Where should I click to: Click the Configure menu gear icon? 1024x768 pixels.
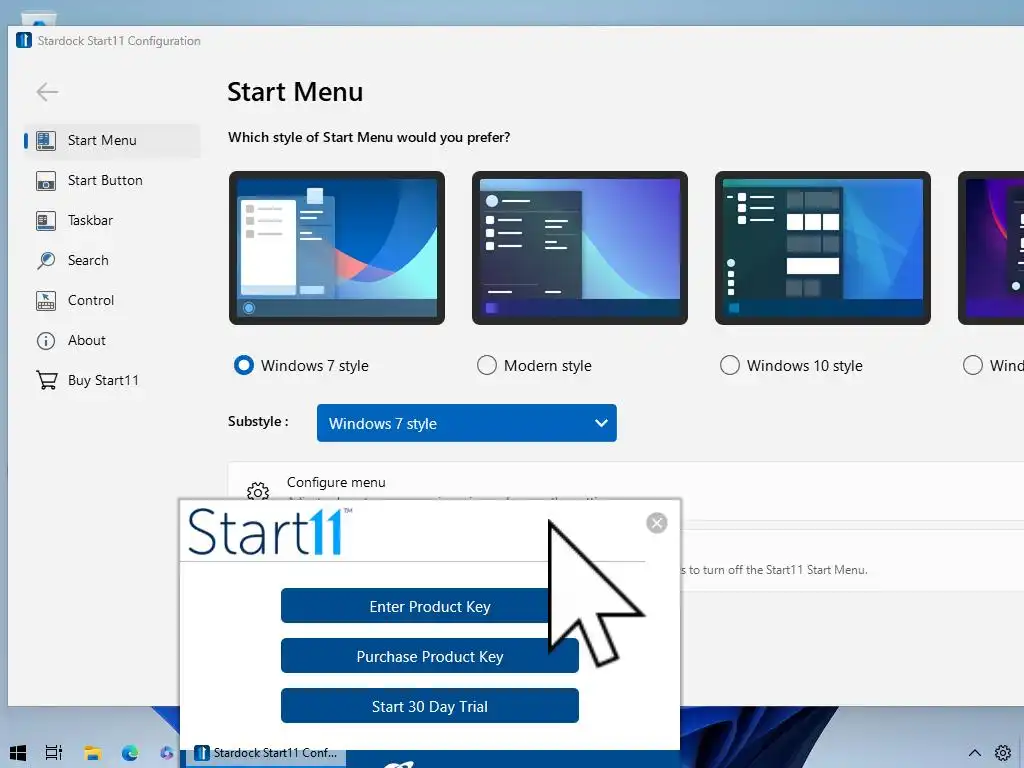(258, 491)
